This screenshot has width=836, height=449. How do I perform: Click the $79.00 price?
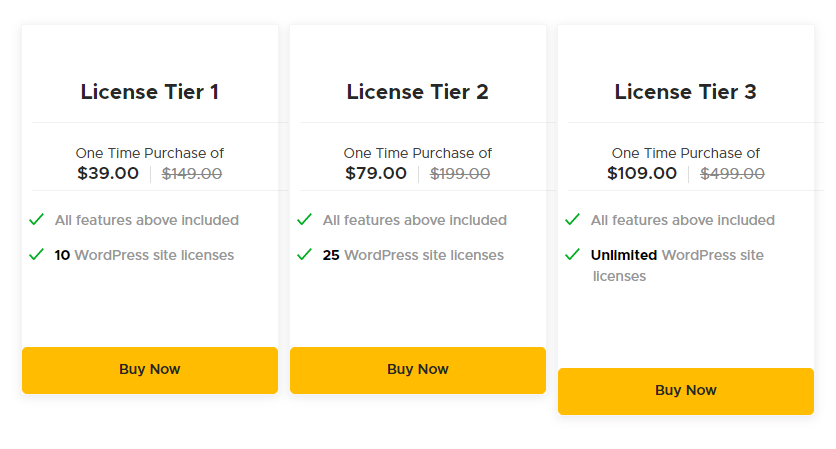[x=376, y=173]
